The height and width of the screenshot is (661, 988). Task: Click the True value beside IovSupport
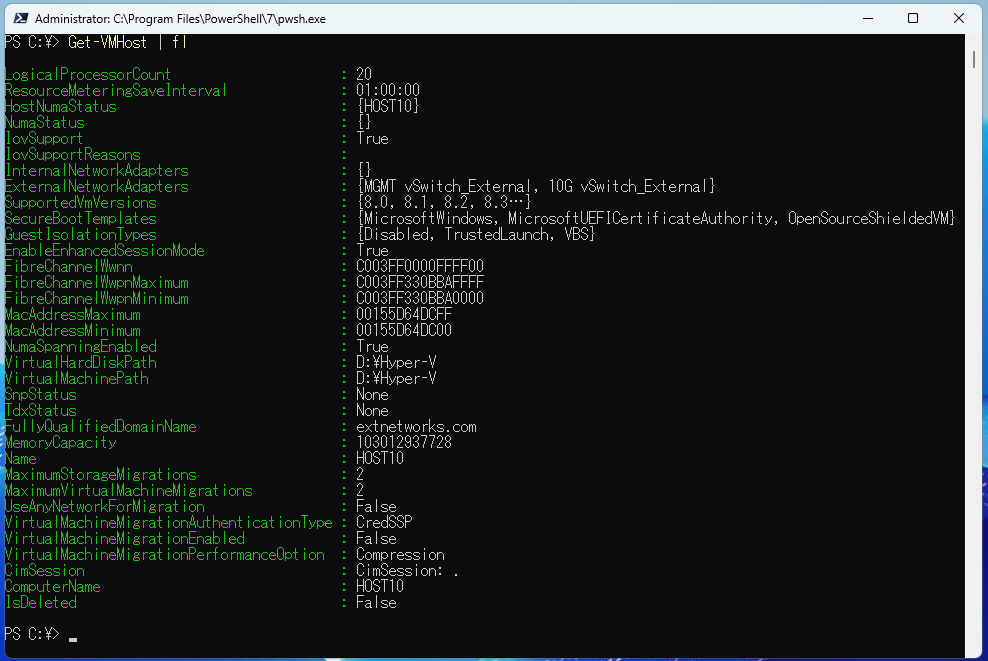pos(371,138)
